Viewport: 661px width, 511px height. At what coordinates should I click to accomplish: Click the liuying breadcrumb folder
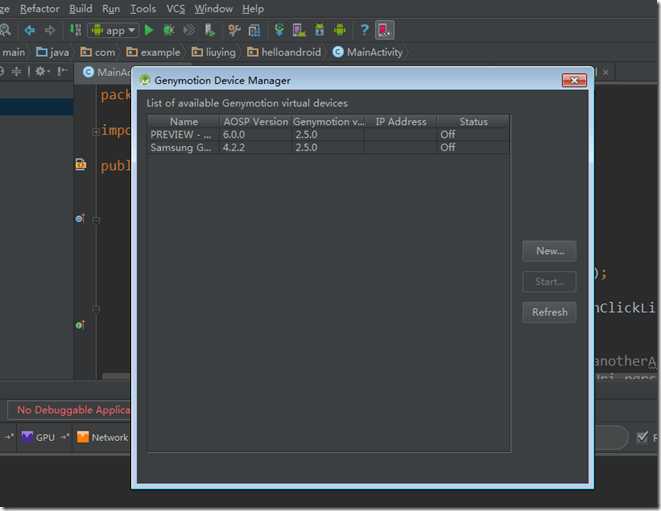[214, 52]
